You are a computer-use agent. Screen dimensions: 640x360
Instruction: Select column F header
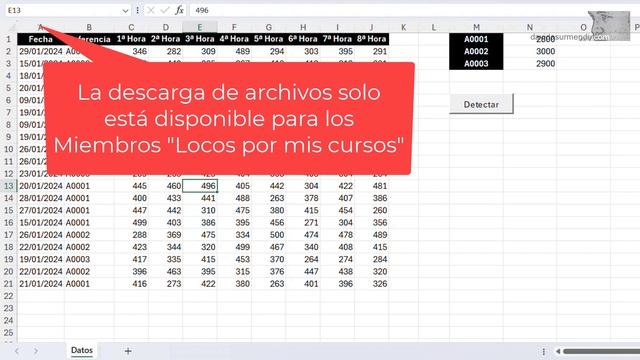(x=234, y=27)
